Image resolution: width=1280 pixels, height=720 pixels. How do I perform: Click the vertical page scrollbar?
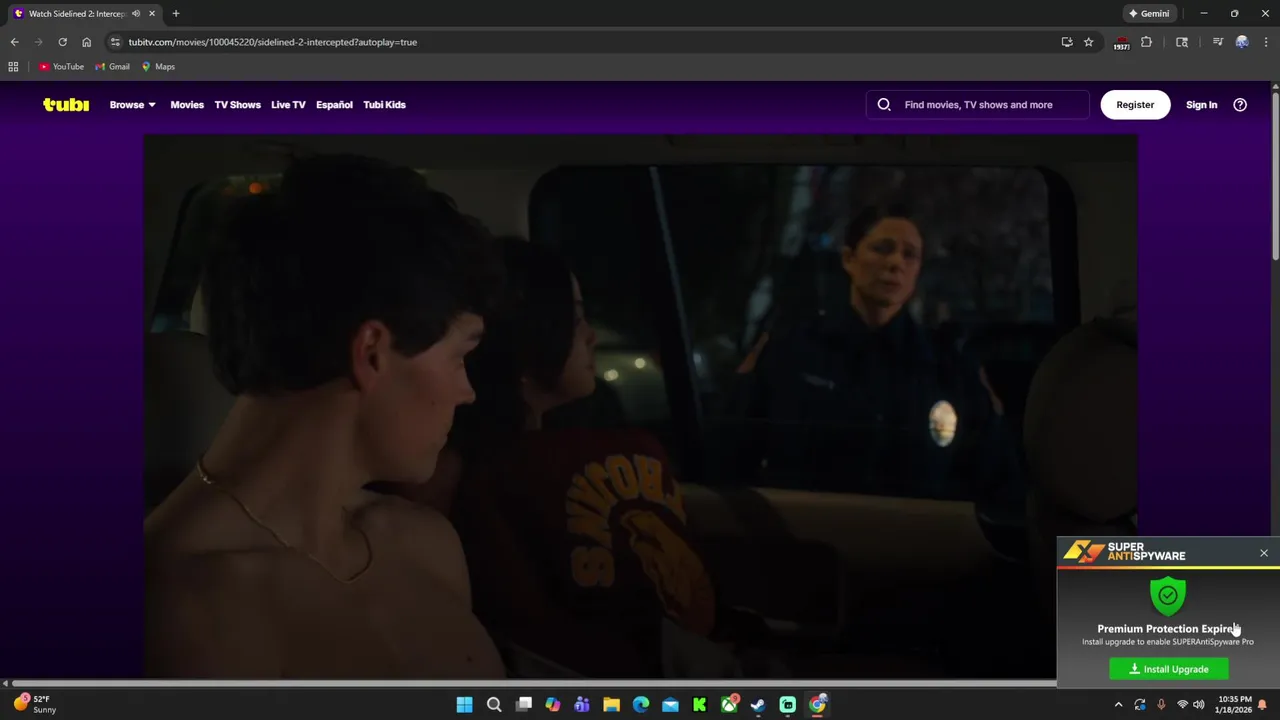(x=1275, y=175)
